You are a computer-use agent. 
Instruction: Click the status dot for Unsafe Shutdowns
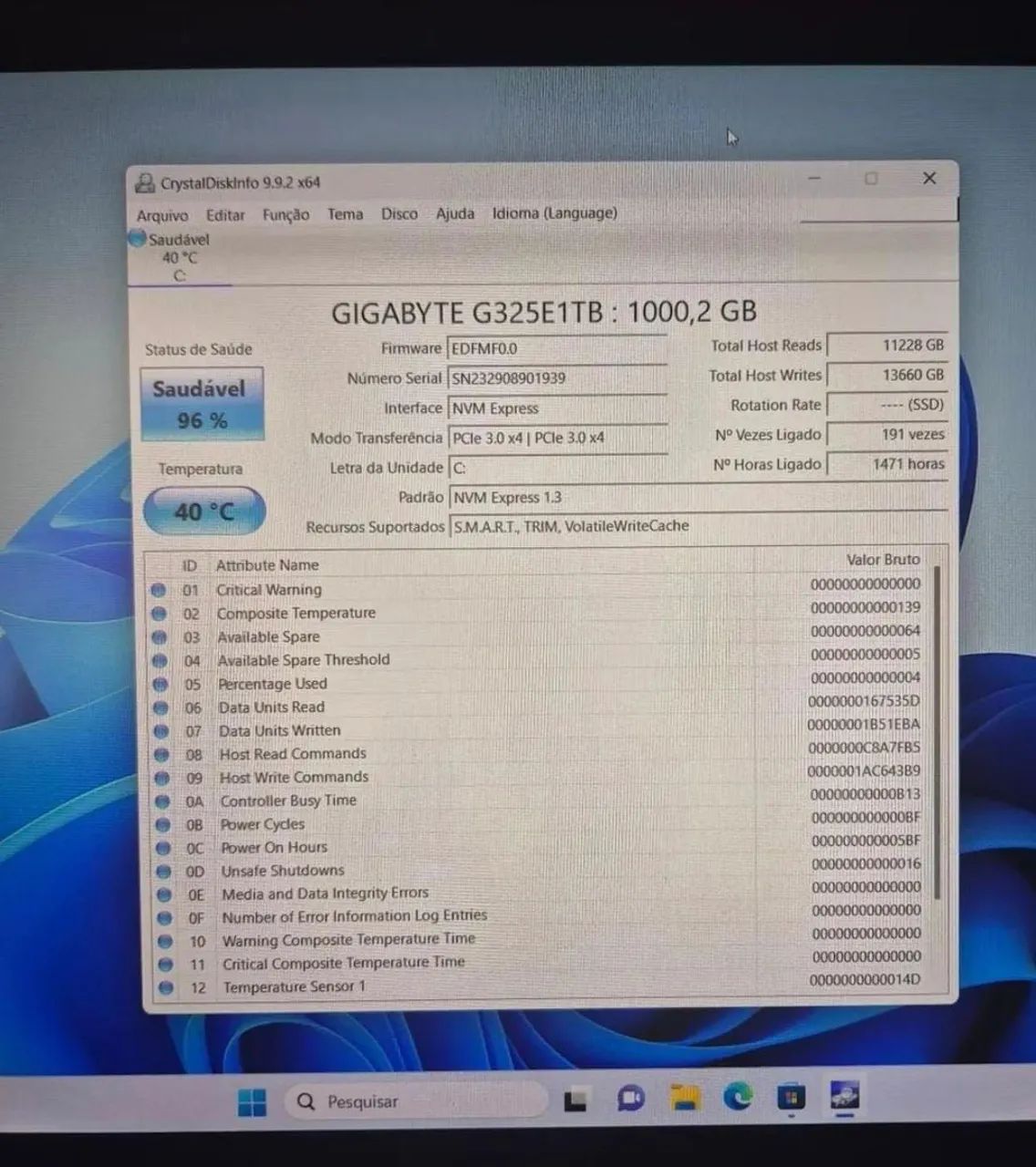[x=164, y=872]
